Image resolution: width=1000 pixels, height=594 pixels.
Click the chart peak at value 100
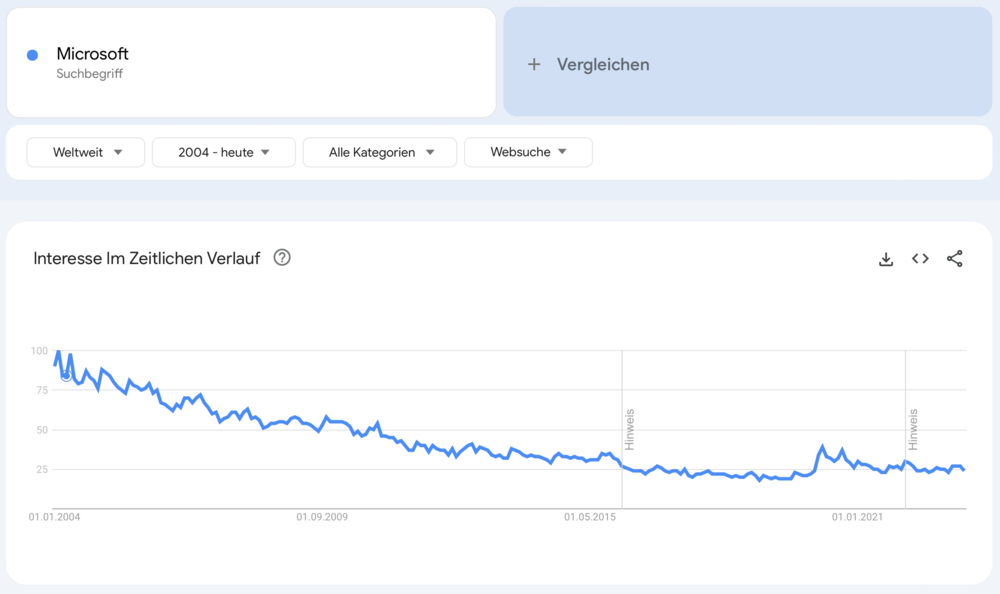click(x=58, y=352)
